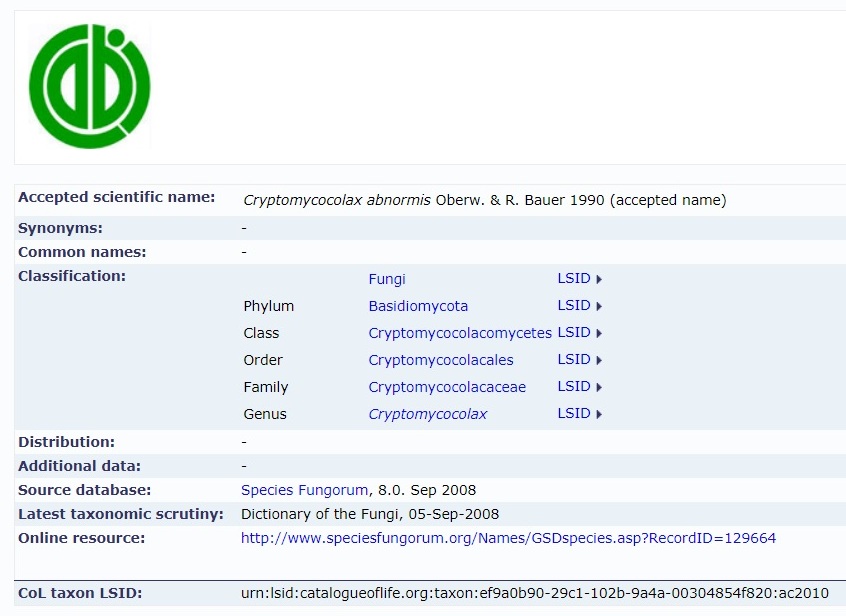846x616 pixels.
Task: Follow the Cryptomycocolacales order link
Action: pos(441,360)
